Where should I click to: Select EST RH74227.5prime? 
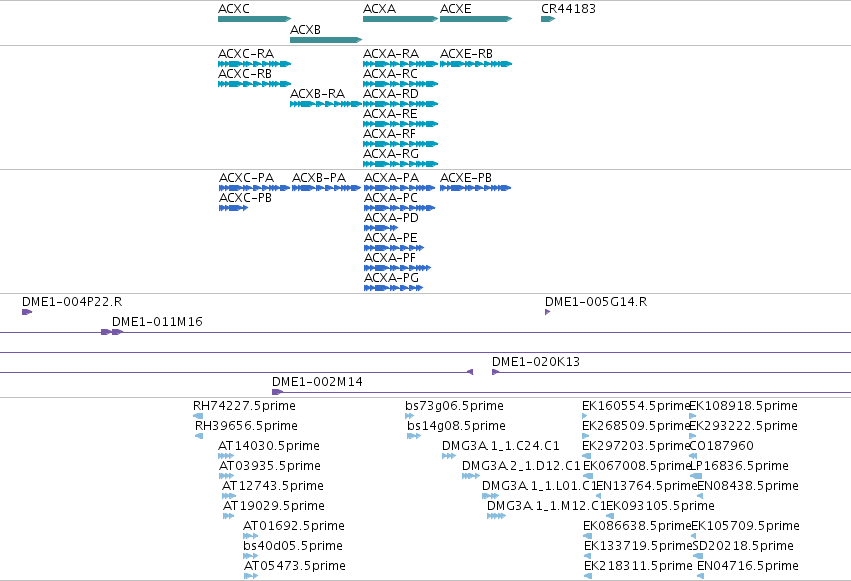[x=198, y=417]
